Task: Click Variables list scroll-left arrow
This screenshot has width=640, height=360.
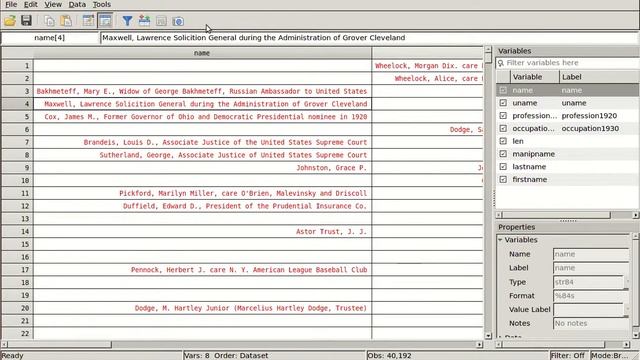Action: [499, 215]
